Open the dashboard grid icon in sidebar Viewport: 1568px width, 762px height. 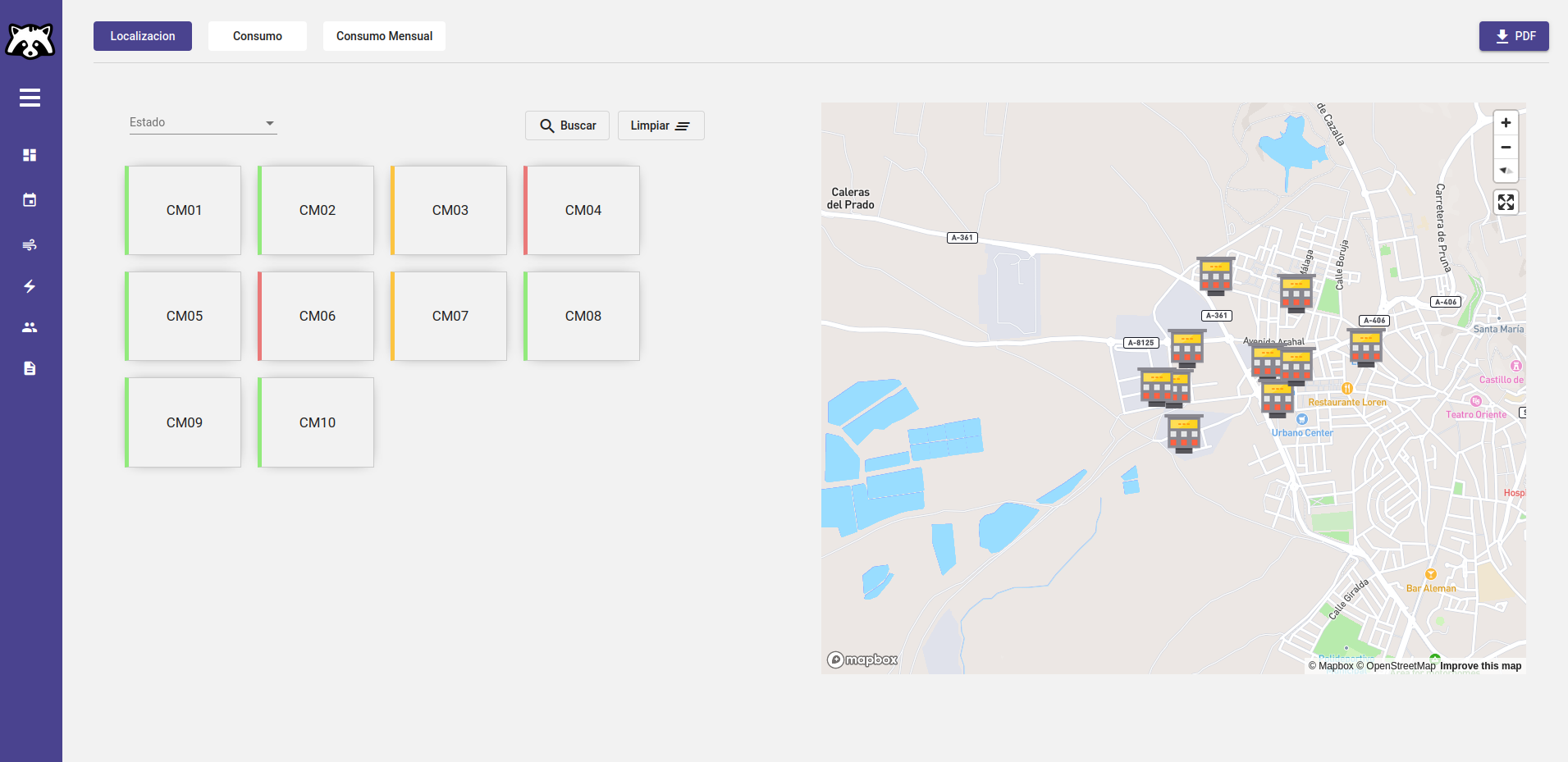pyautogui.click(x=30, y=155)
